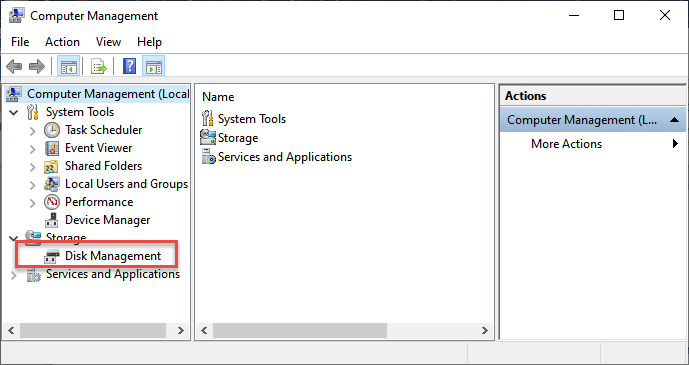Click the Export List toolbar icon
The width and height of the screenshot is (689, 365).
[99, 67]
